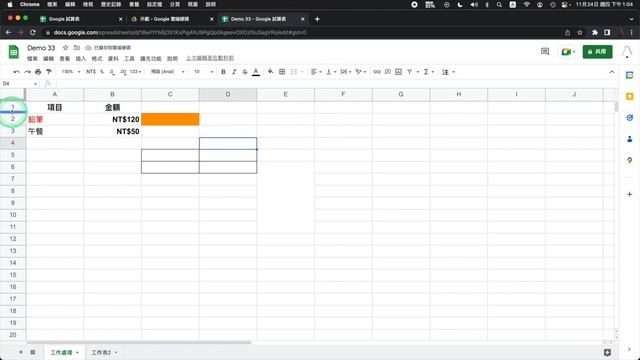
Task: Open the first menu in Sheets menu bar
Action: [x=32, y=58]
